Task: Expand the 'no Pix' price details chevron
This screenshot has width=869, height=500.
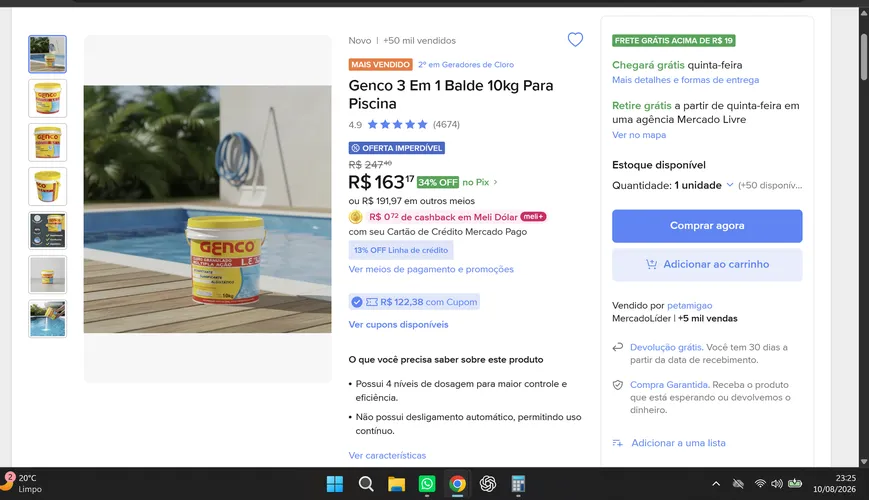Action: click(495, 182)
